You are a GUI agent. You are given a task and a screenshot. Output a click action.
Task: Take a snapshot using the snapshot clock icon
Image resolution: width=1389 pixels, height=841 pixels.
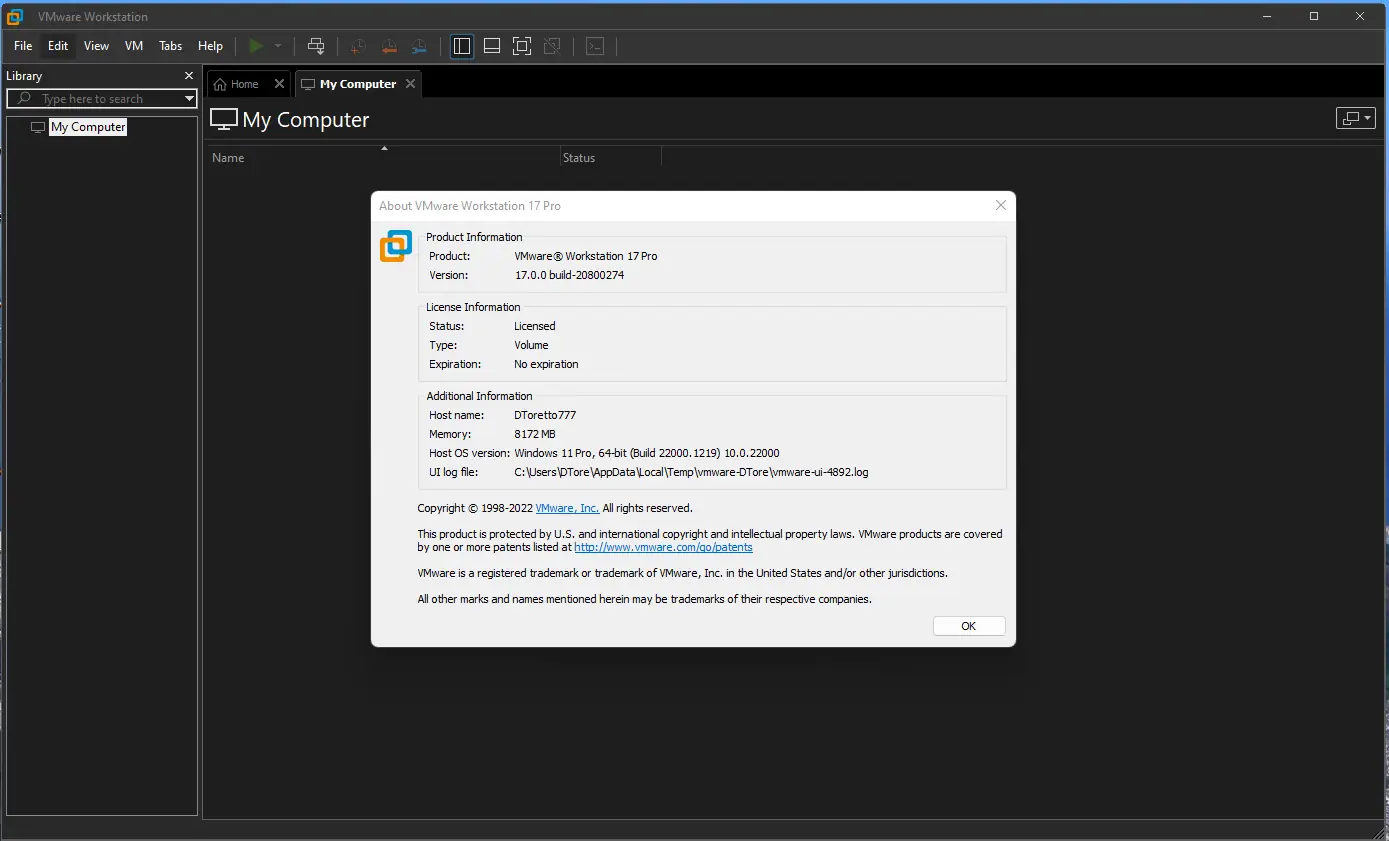click(357, 45)
